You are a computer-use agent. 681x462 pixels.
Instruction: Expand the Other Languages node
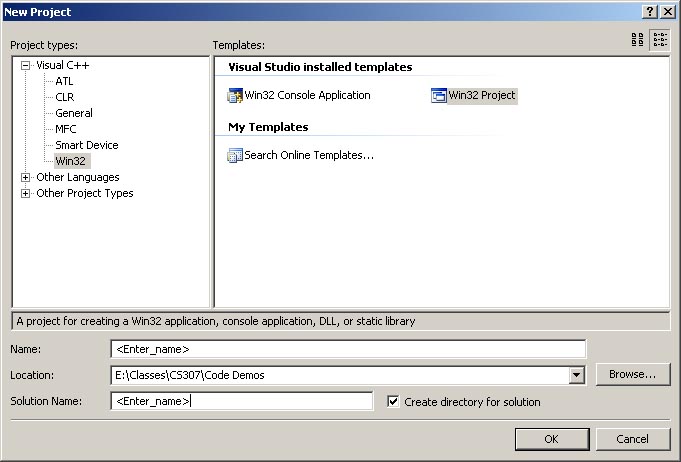point(26,177)
